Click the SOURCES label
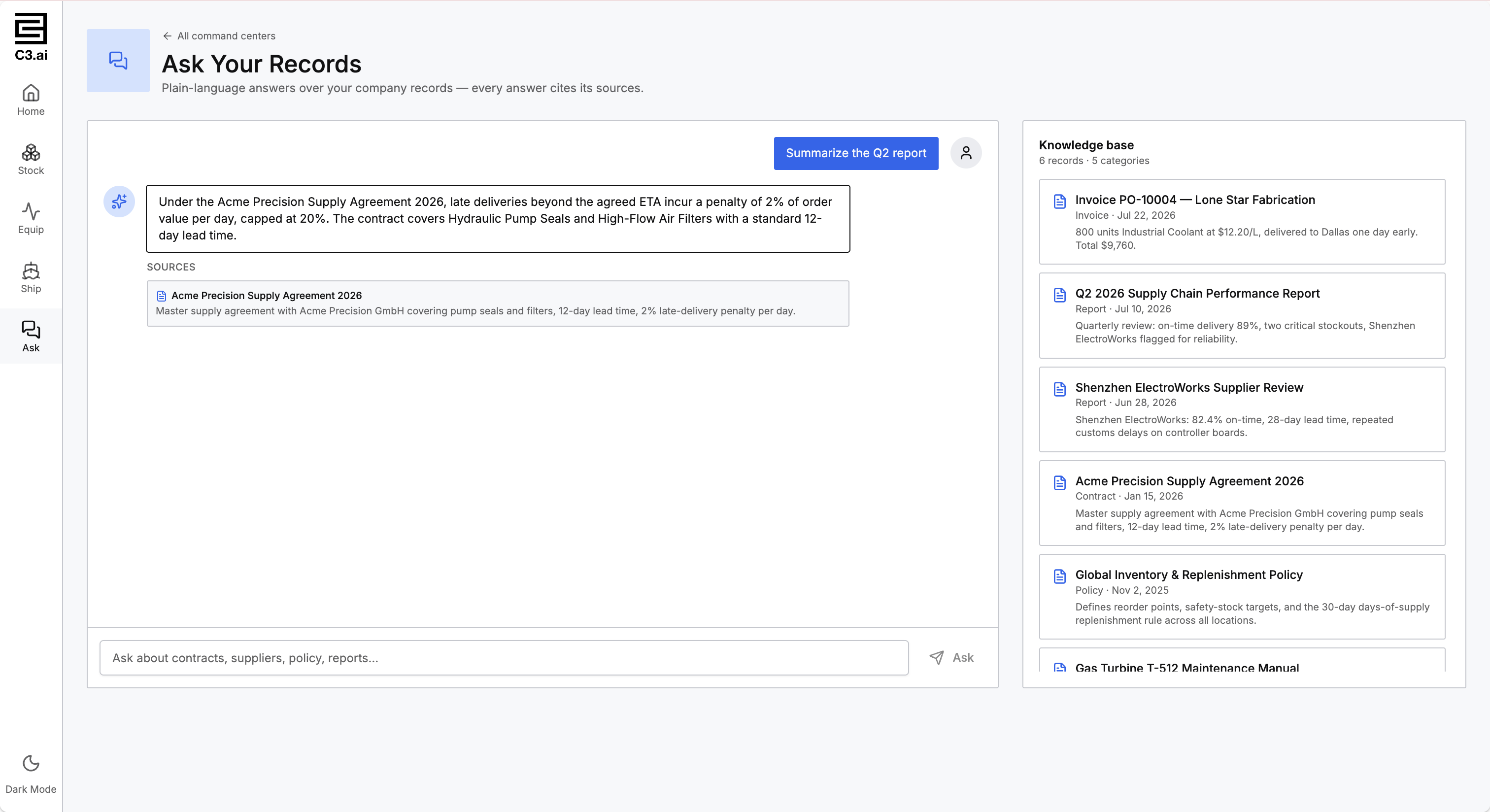This screenshot has width=1490, height=812. 170,267
